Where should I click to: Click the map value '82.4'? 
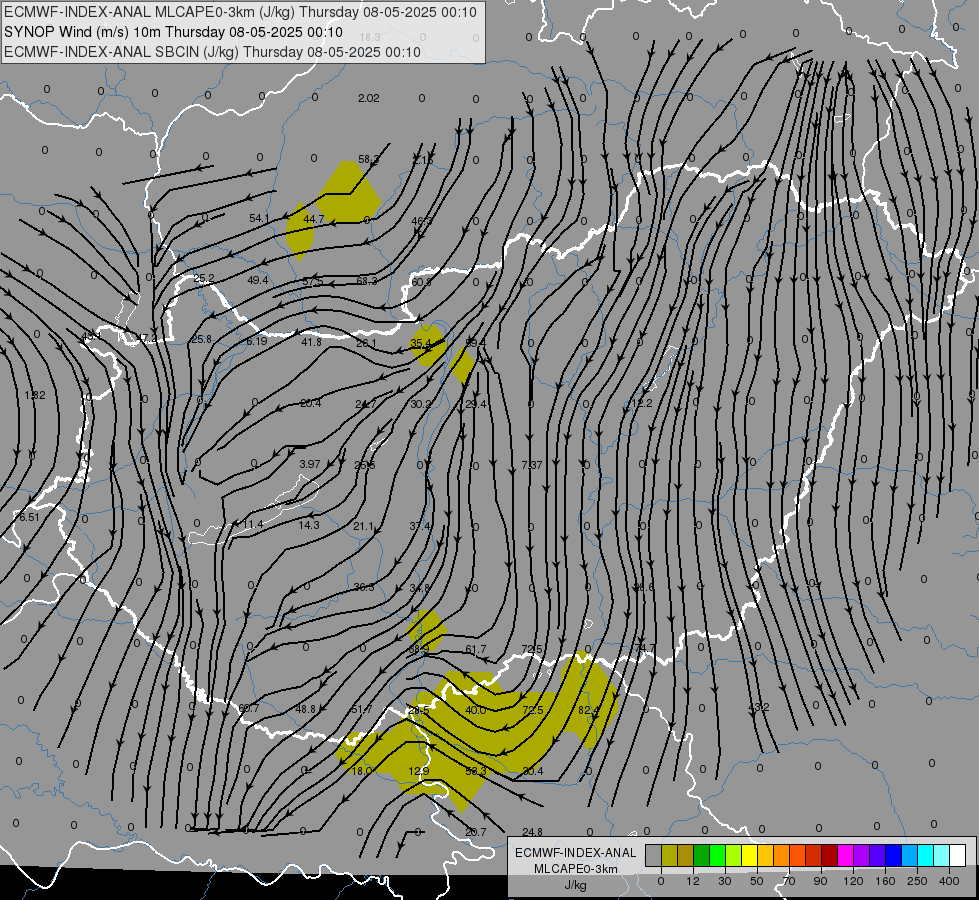tap(588, 710)
